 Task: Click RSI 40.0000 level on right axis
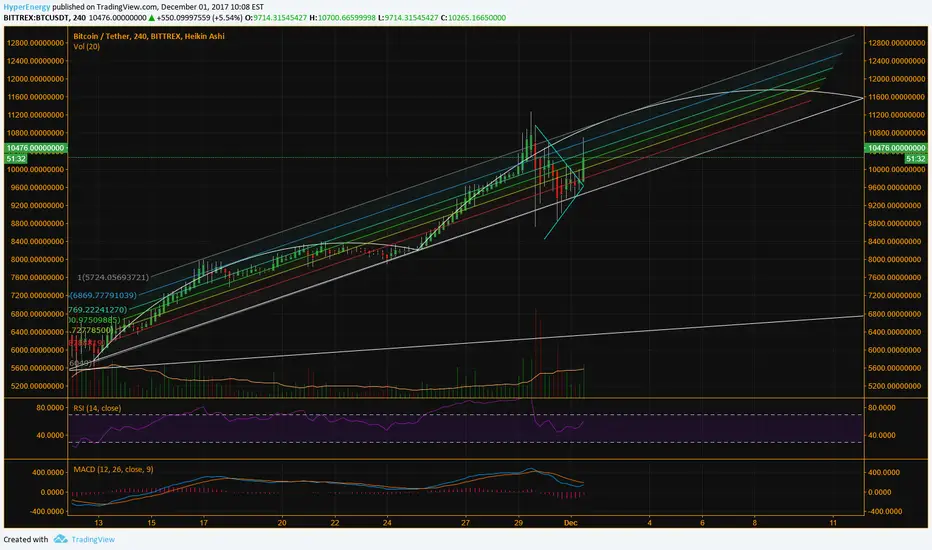coord(883,435)
